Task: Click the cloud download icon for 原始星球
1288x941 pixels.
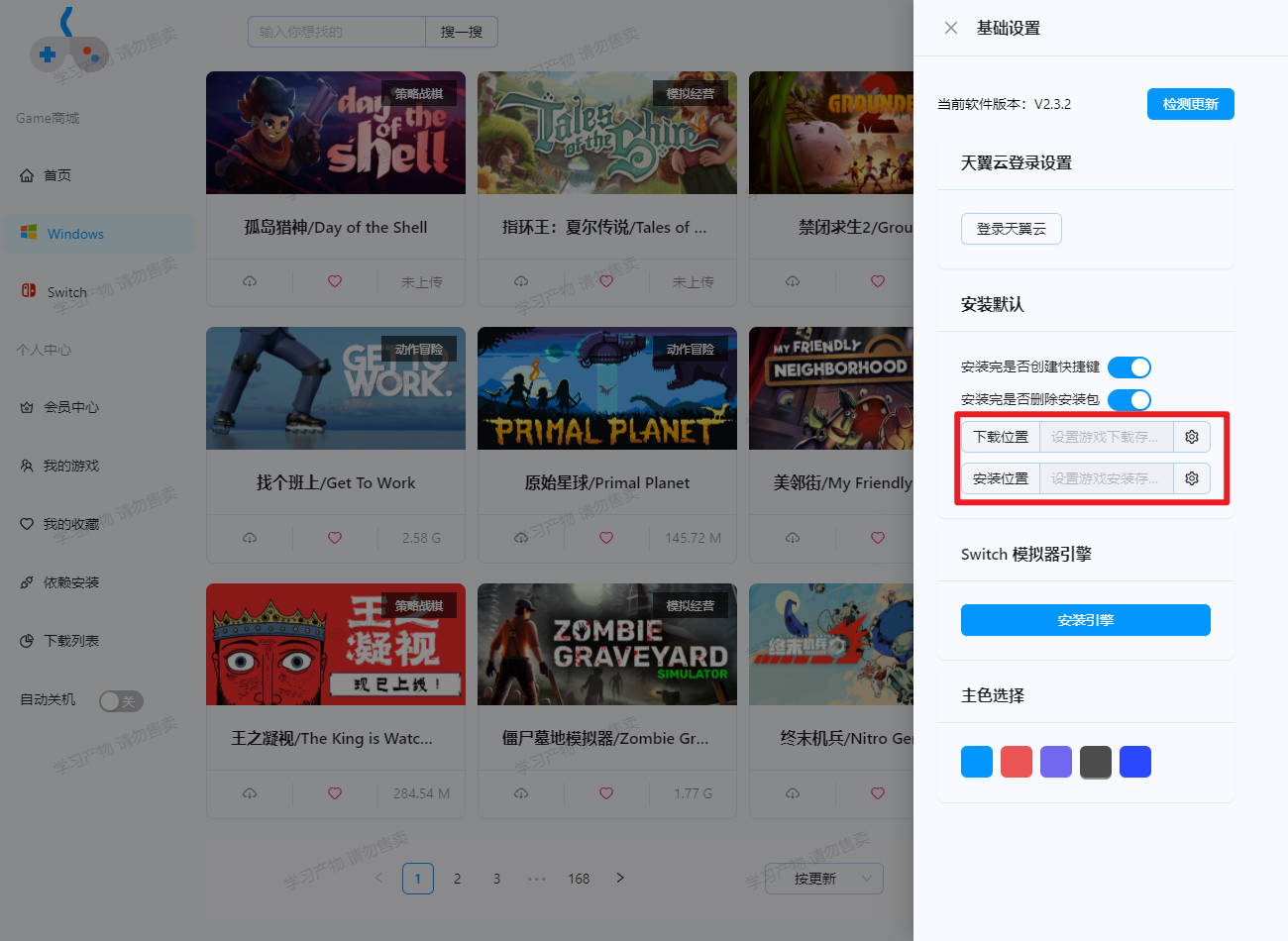Action: (x=521, y=538)
